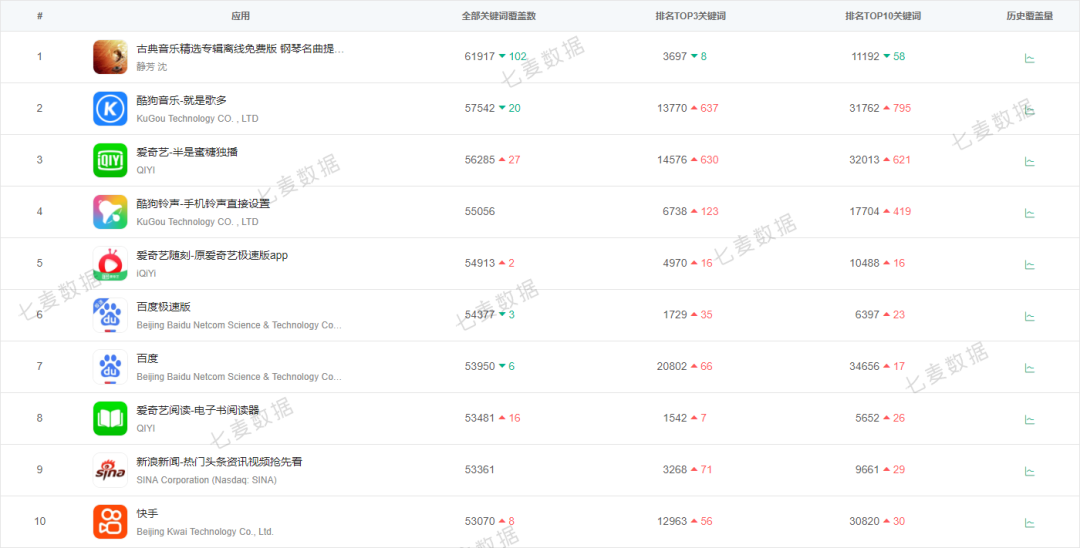1080x548 pixels.
Task: Click the 排名TOP10关键词 column header
Action: tap(883, 16)
